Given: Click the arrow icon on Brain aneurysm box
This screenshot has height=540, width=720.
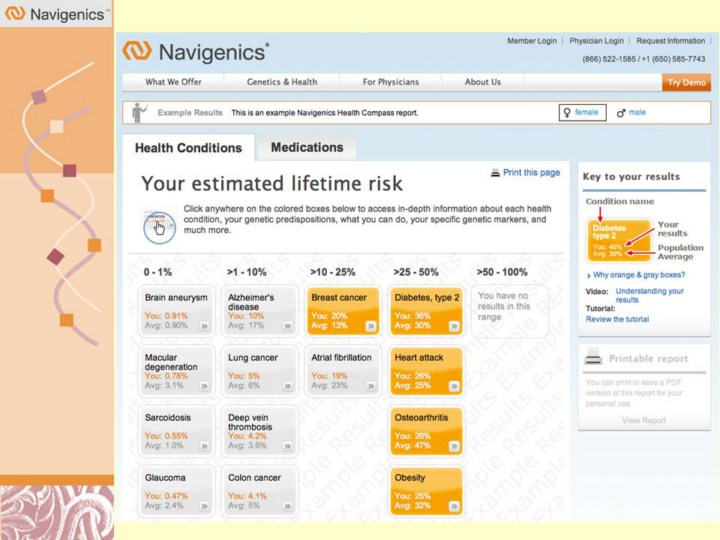Looking at the screenshot, I should [x=205, y=325].
